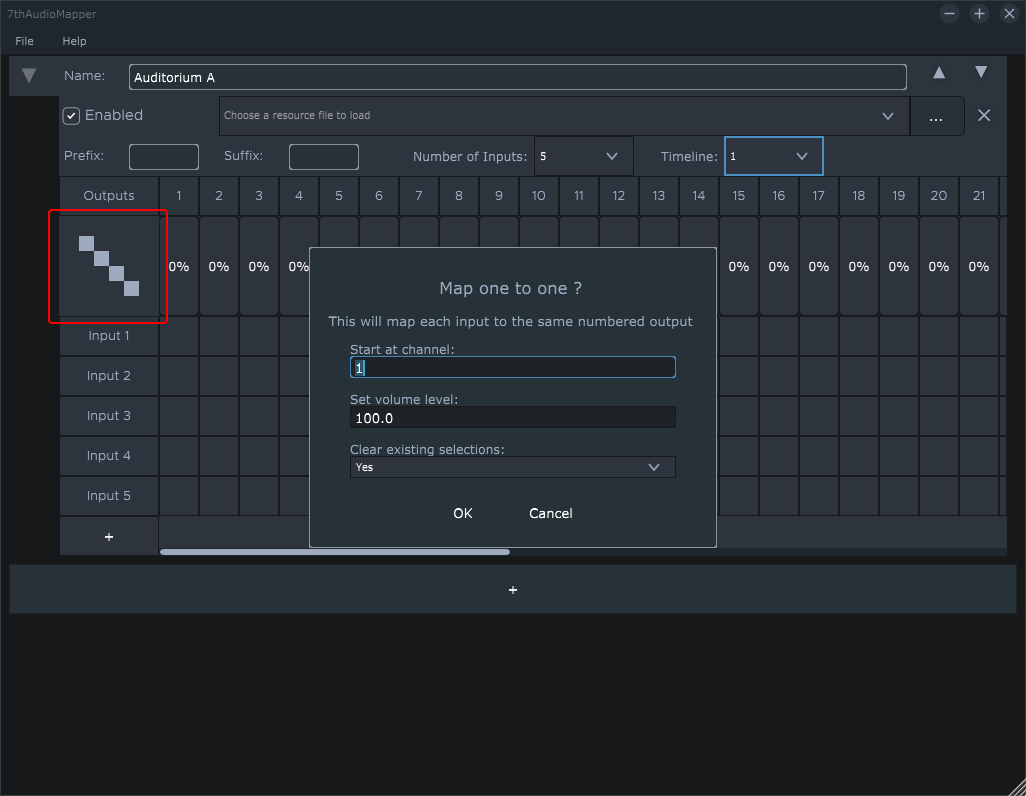Toggle Input 3 to output 16 cell

click(x=779, y=416)
